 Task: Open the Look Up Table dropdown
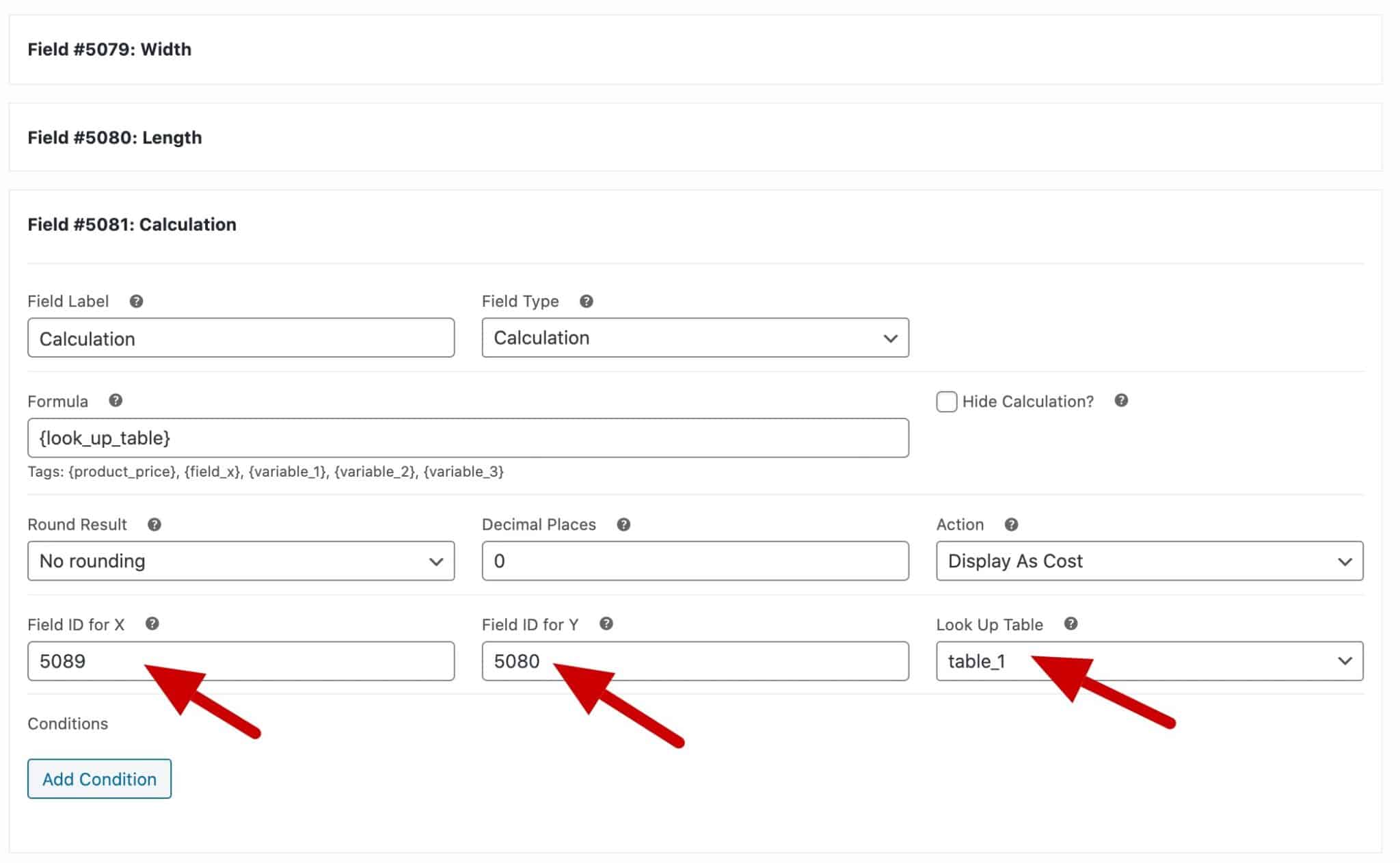click(1149, 661)
